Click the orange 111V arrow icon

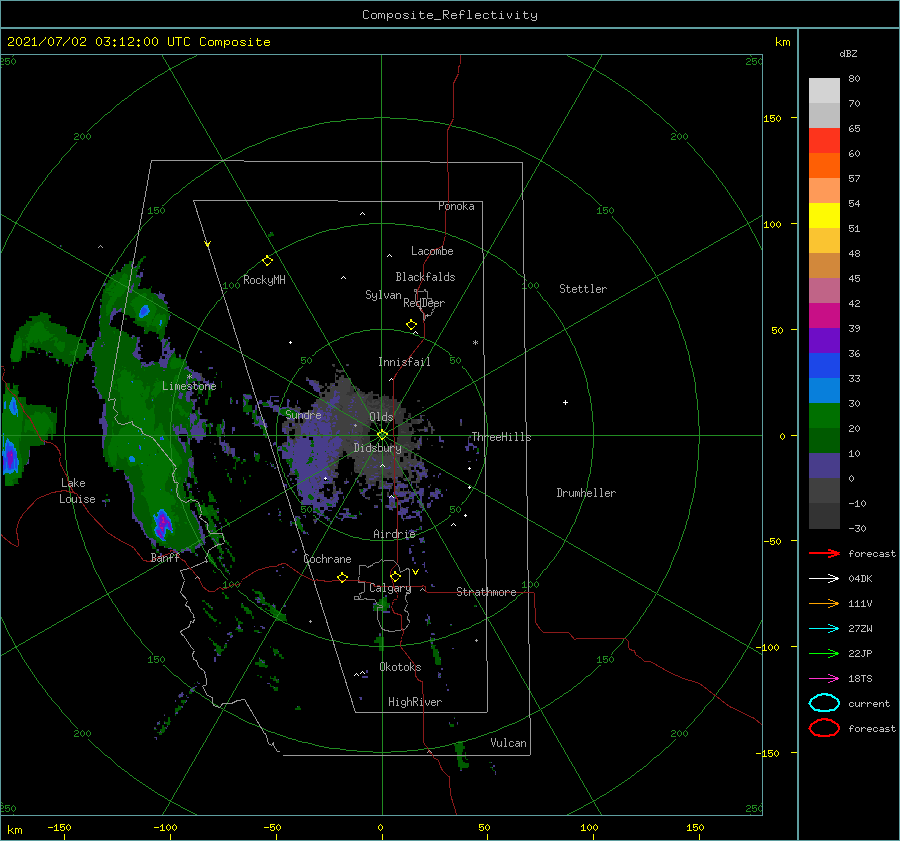coord(824,603)
